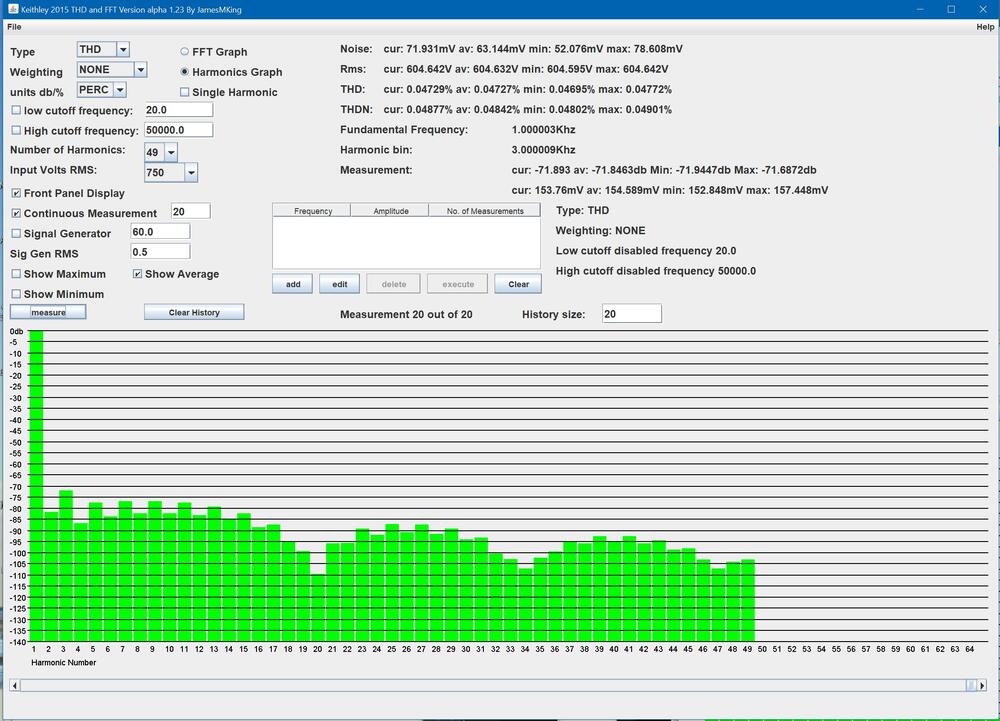
Task: Open the Help menu
Action: 984,27
